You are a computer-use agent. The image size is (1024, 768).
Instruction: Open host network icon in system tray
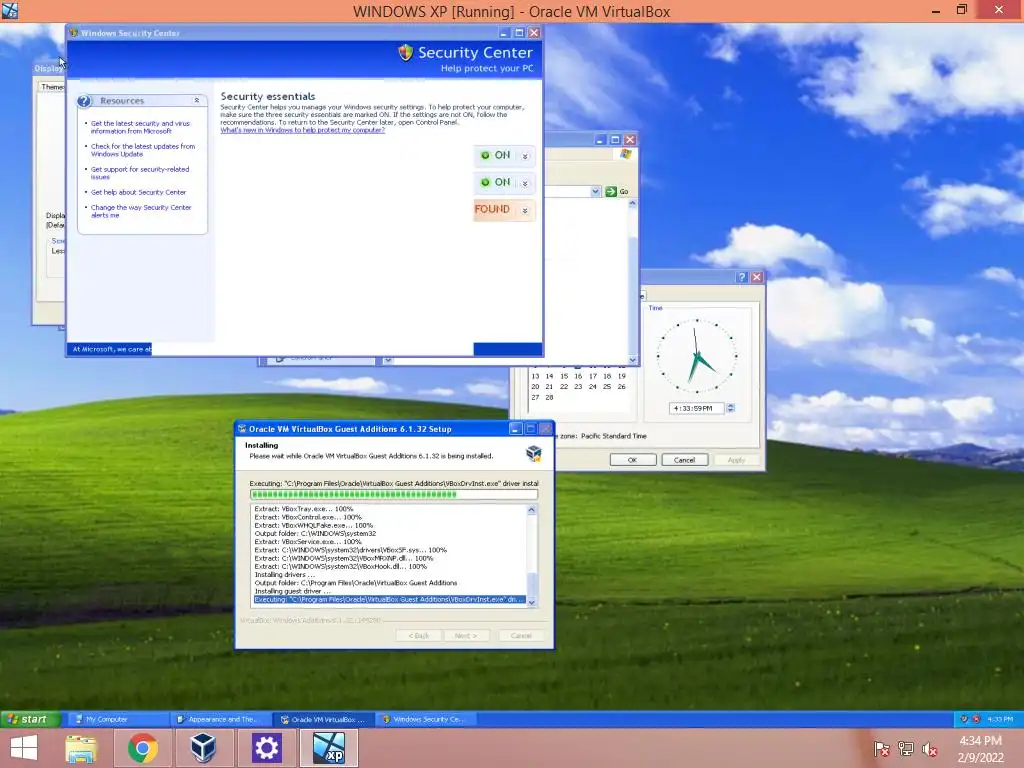(x=906, y=749)
